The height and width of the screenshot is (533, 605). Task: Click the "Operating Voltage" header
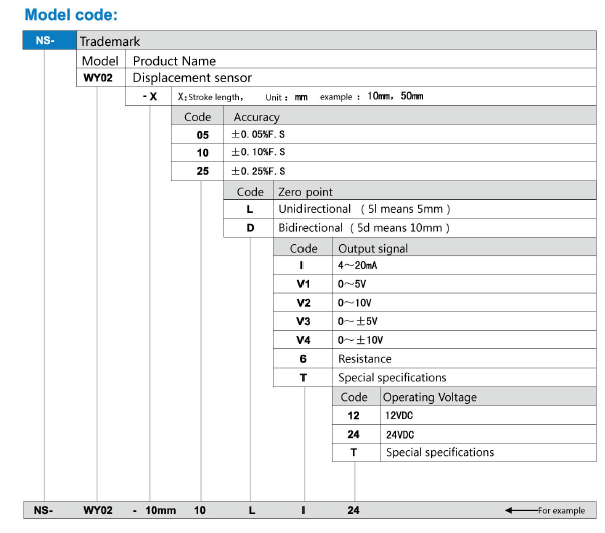[429, 397]
